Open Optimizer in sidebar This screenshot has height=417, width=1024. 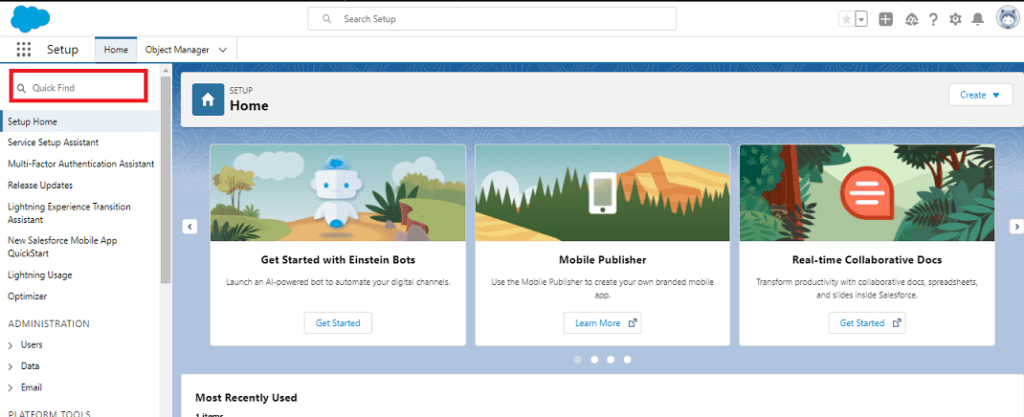(x=27, y=296)
